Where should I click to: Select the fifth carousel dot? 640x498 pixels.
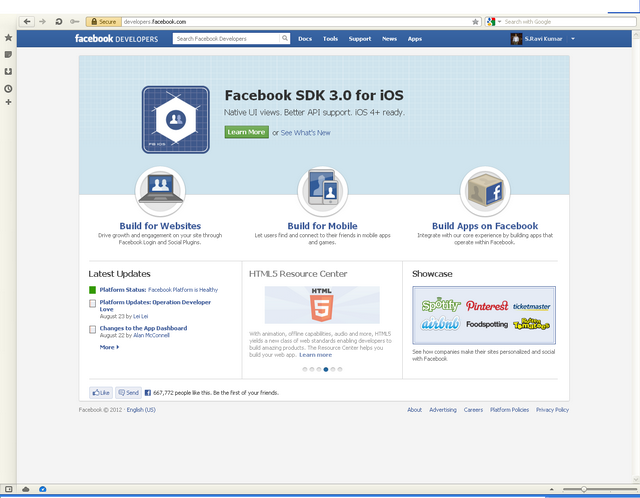click(333, 369)
